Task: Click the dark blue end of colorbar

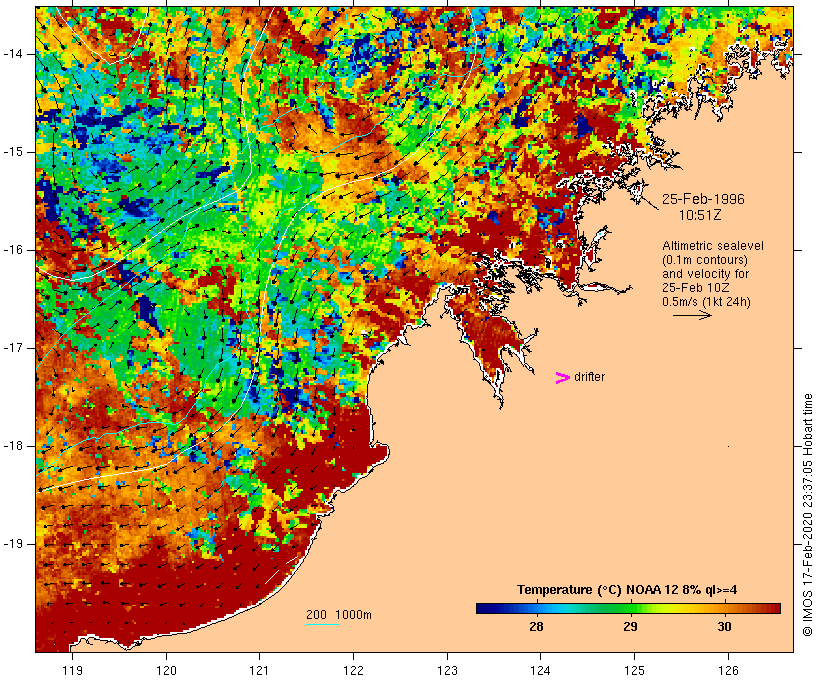Action: (x=484, y=608)
